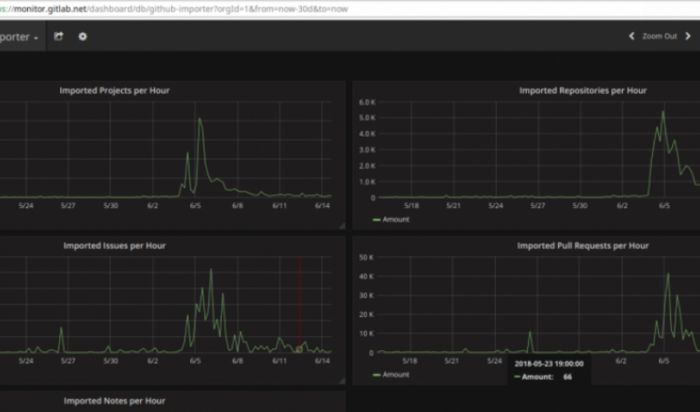Click the Zoom Out time button
The height and width of the screenshot is (412, 700).
point(660,36)
